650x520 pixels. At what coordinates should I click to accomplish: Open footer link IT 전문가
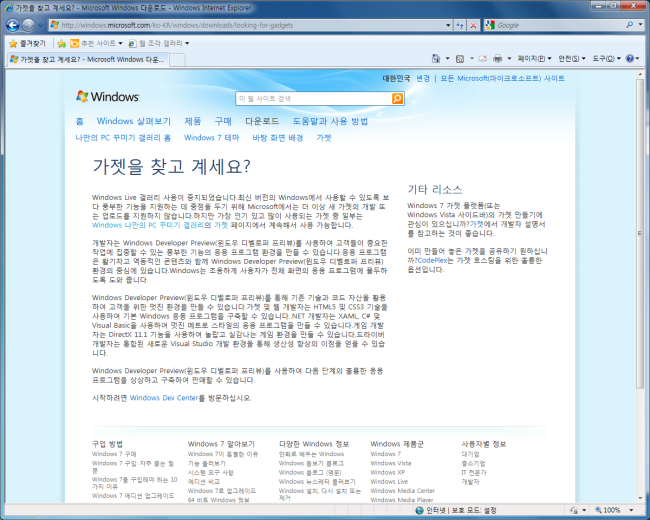click(x=474, y=472)
